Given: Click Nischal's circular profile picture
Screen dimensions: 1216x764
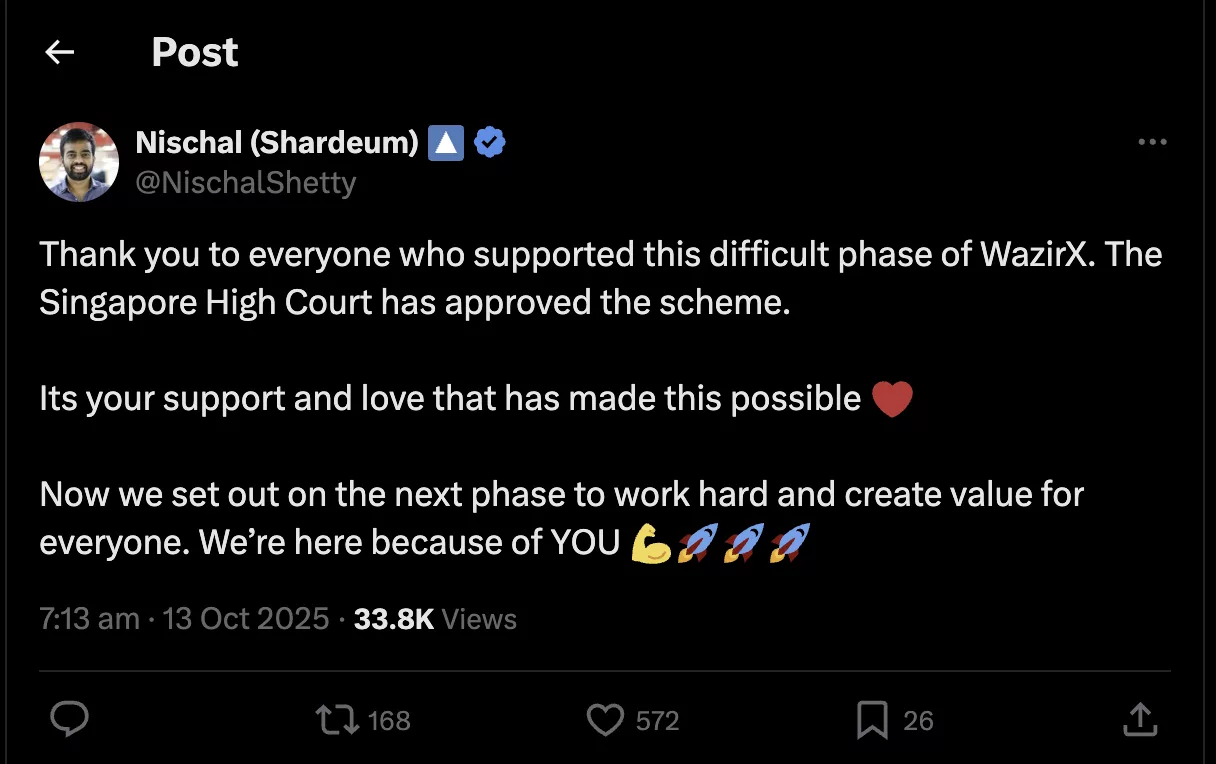Looking at the screenshot, I should (x=78, y=161).
